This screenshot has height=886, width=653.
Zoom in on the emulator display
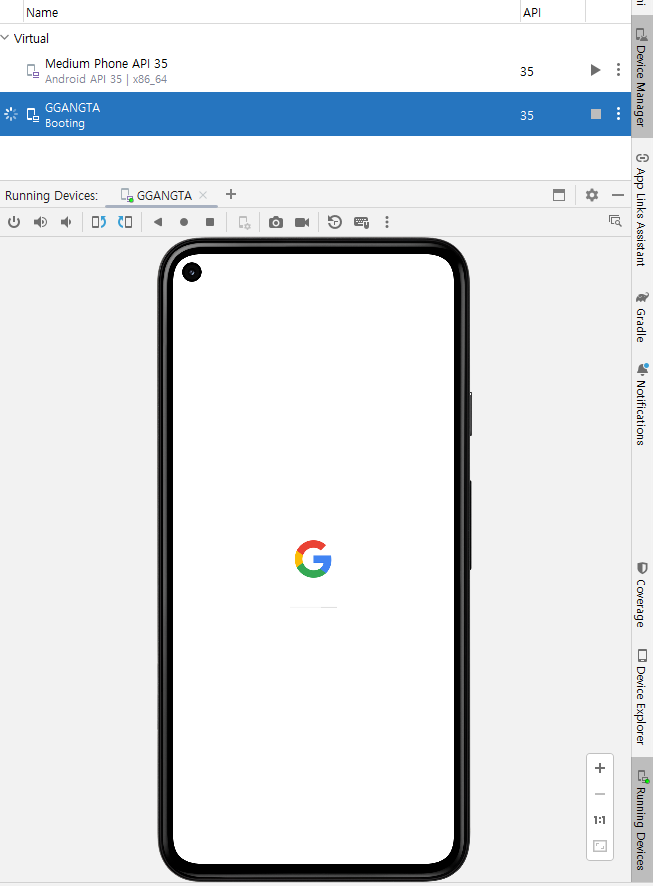click(x=600, y=768)
